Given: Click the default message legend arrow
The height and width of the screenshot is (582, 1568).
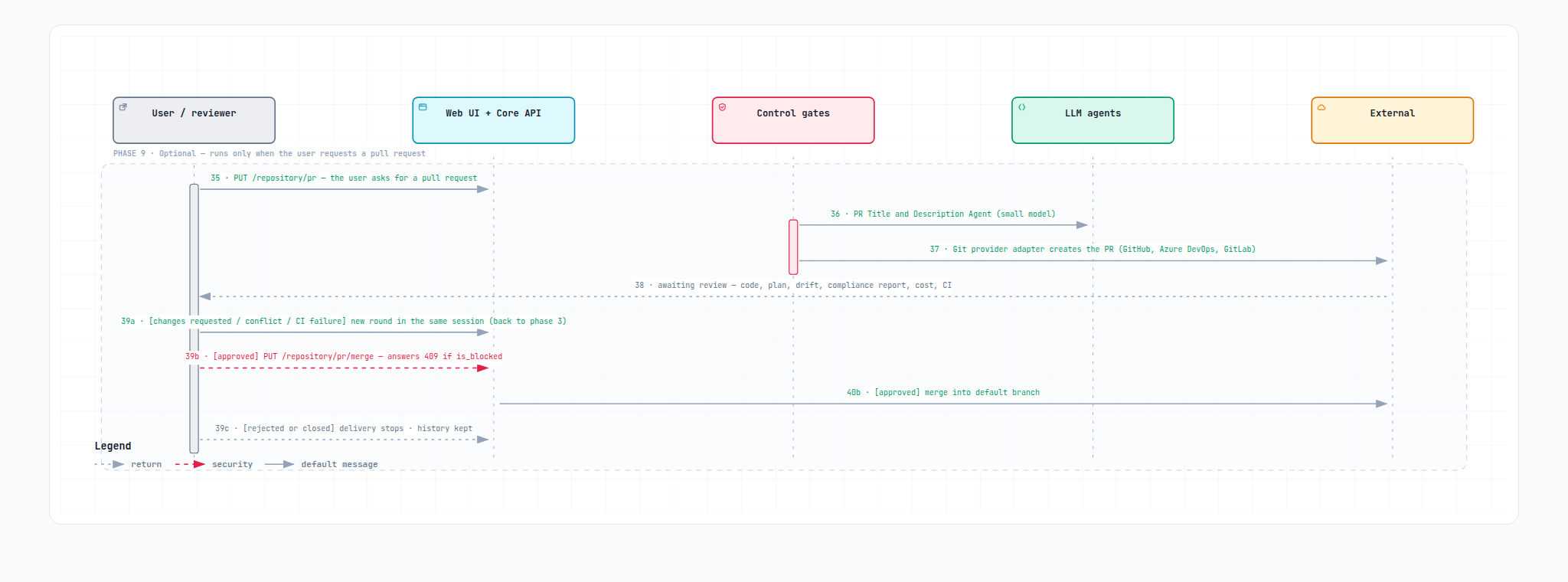Looking at the screenshot, I should 279,464.
